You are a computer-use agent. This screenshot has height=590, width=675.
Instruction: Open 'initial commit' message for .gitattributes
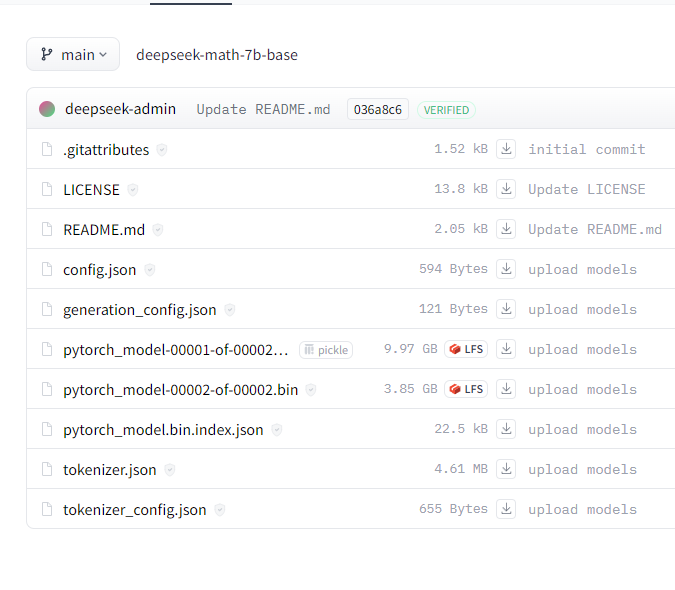586,149
